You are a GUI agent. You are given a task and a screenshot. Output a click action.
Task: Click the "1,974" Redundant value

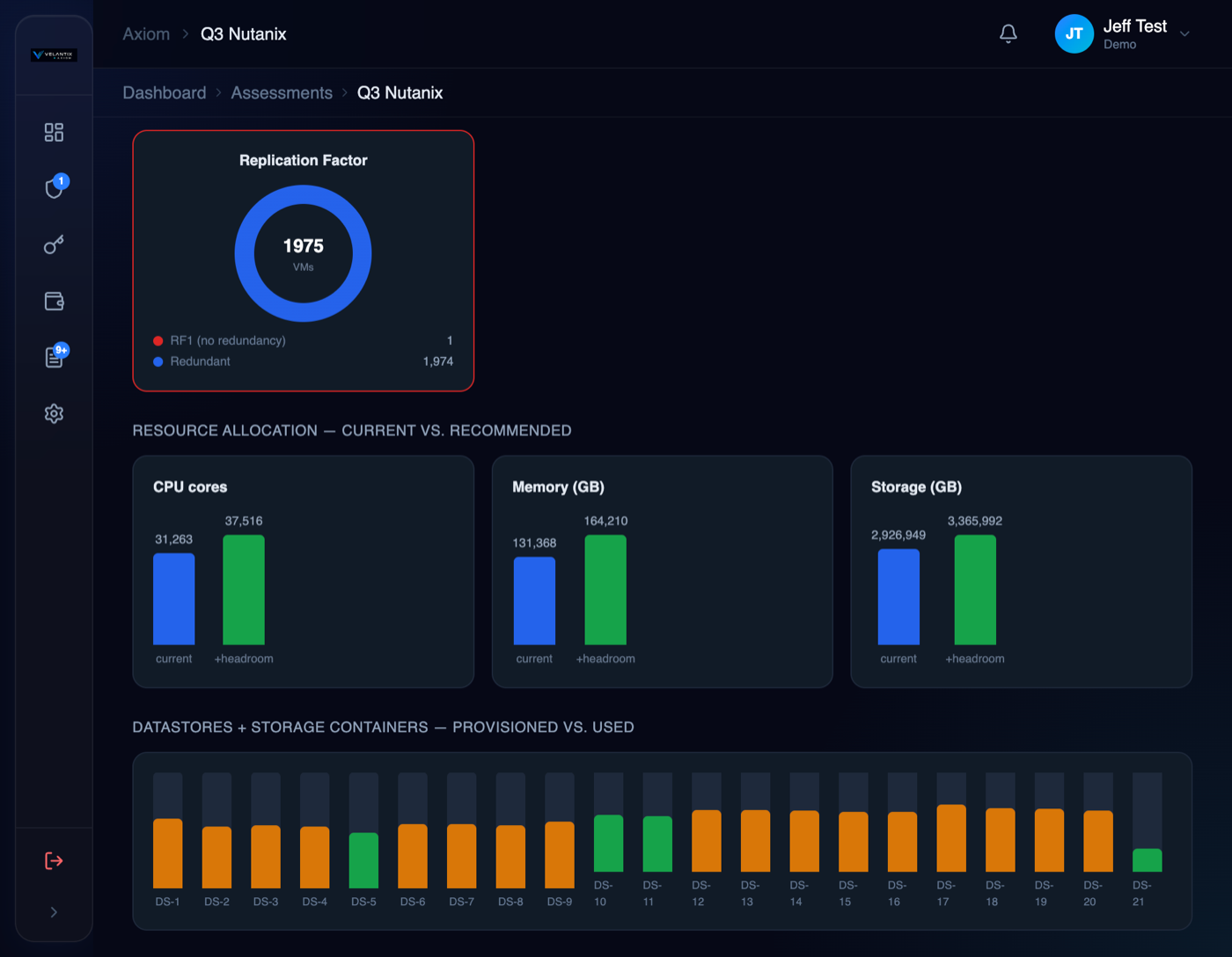tap(438, 362)
